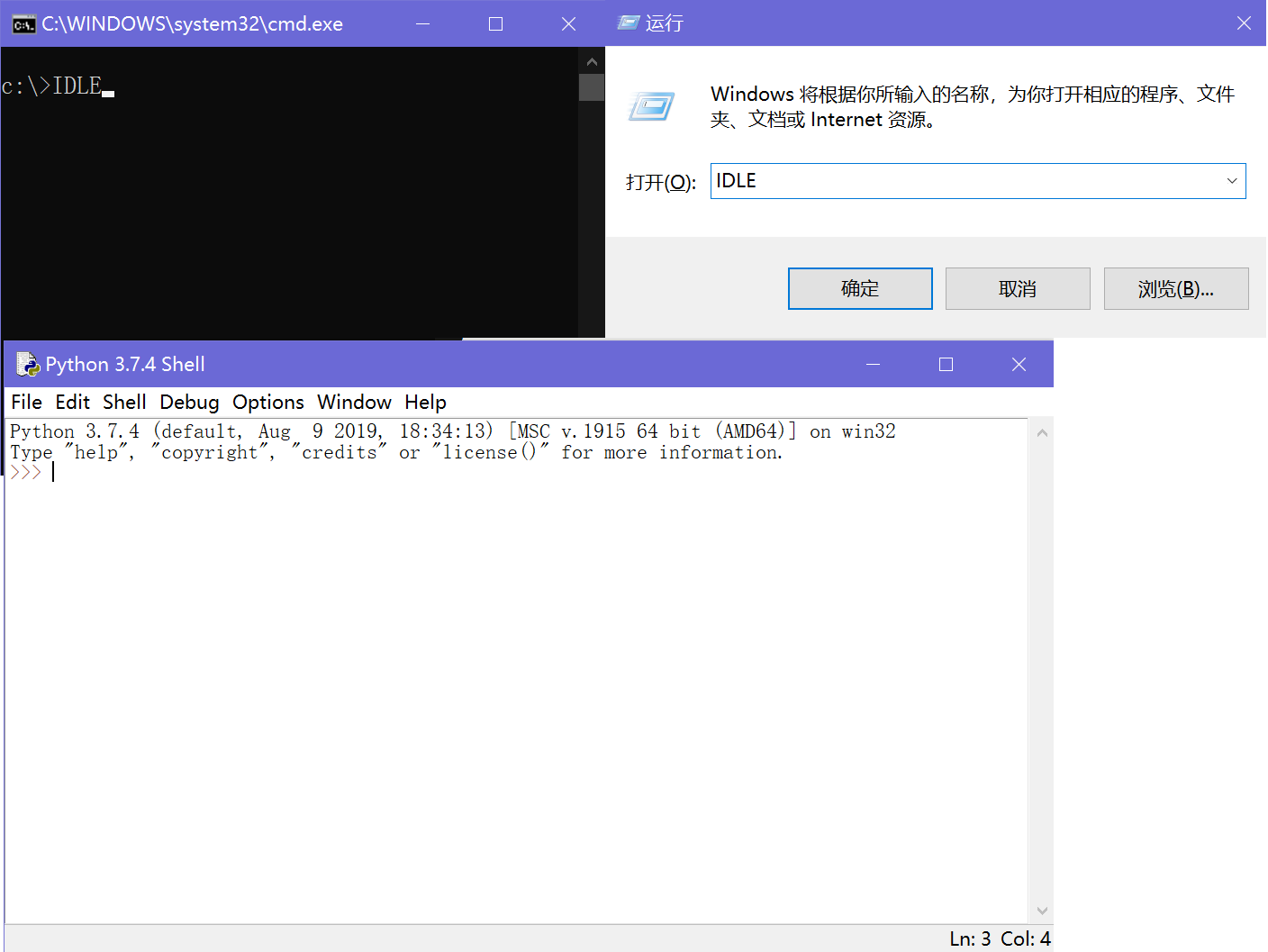This screenshot has width=1268, height=952.
Task: Open the Help menu in Python Shell
Action: 425,402
